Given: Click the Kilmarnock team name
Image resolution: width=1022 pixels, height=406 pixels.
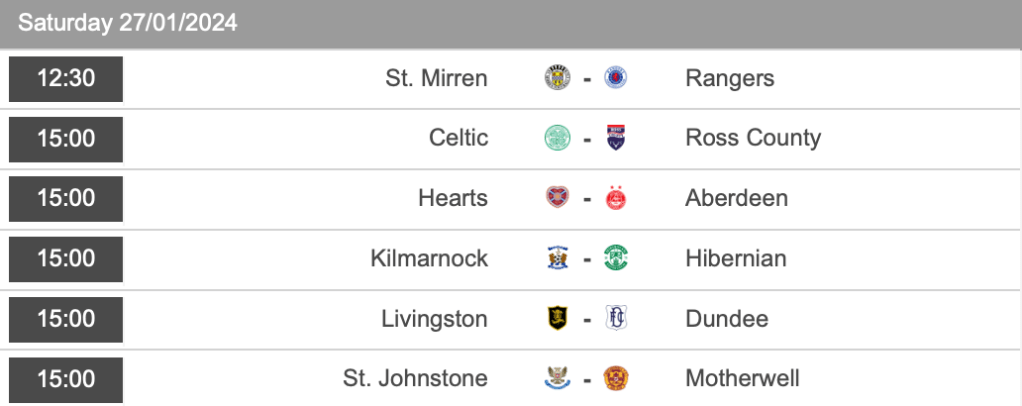Looking at the screenshot, I should click(x=429, y=258).
